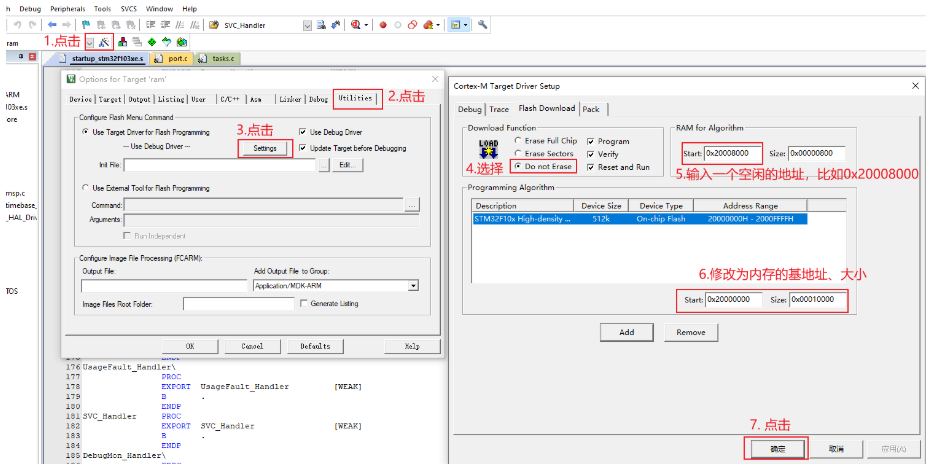Screen dimensions: 927x467
Task: Click the Undo toolbar icon
Action: point(18,25)
